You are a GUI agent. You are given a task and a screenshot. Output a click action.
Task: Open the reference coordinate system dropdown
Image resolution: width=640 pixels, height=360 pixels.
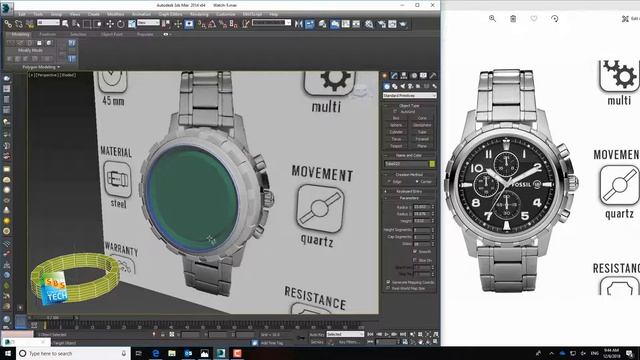click(x=148, y=23)
